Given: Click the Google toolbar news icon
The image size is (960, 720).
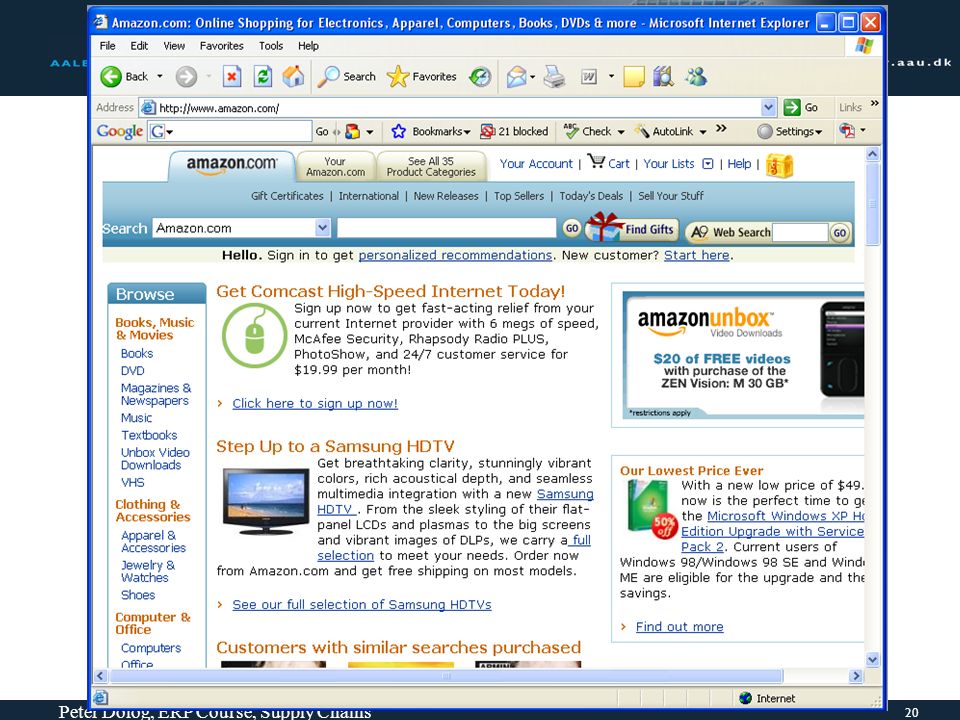Looking at the screenshot, I should [x=352, y=131].
